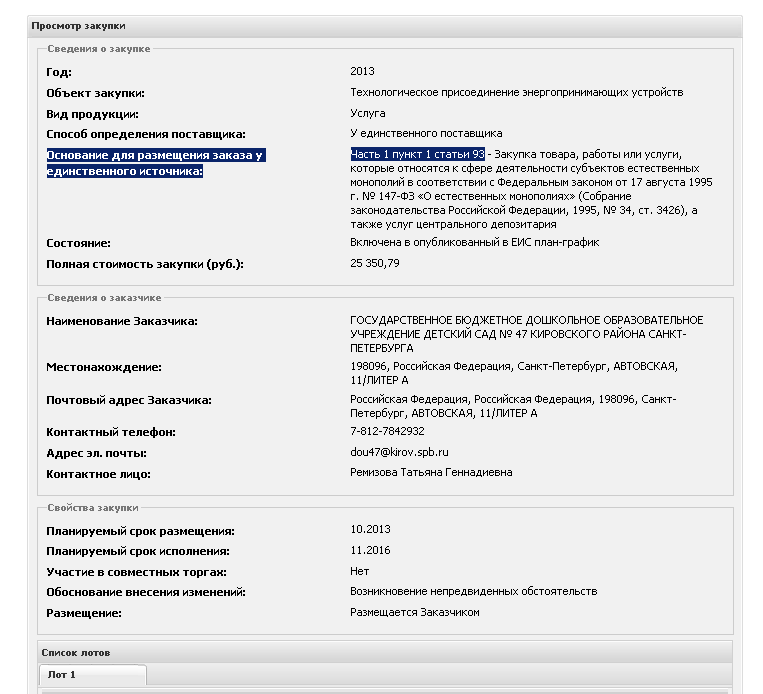Click the Включена в опубликованный в ЕИС status text
Screen dimensions: 763x694
click(475, 242)
